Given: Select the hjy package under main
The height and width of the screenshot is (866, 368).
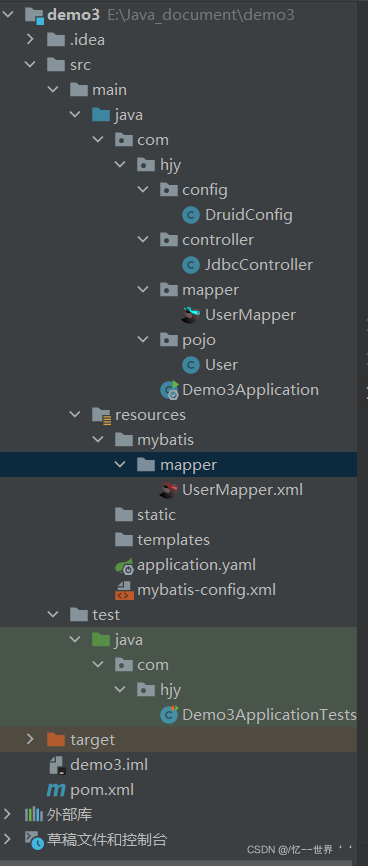Looking at the screenshot, I should coord(170,165).
